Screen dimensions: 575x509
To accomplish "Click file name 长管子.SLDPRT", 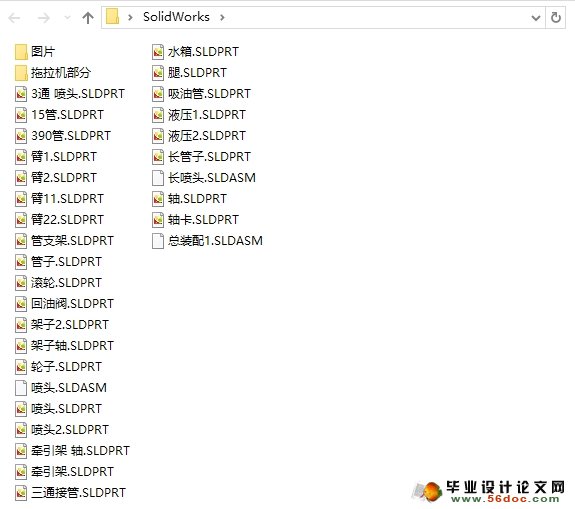I will pyautogui.click(x=209, y=157).
